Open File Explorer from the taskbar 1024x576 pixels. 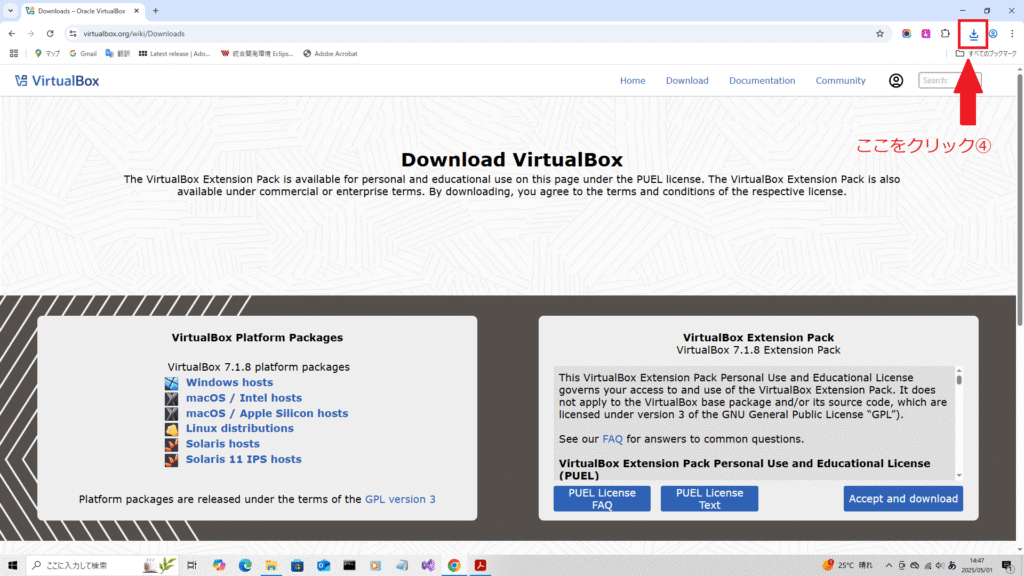pos(271,566)
